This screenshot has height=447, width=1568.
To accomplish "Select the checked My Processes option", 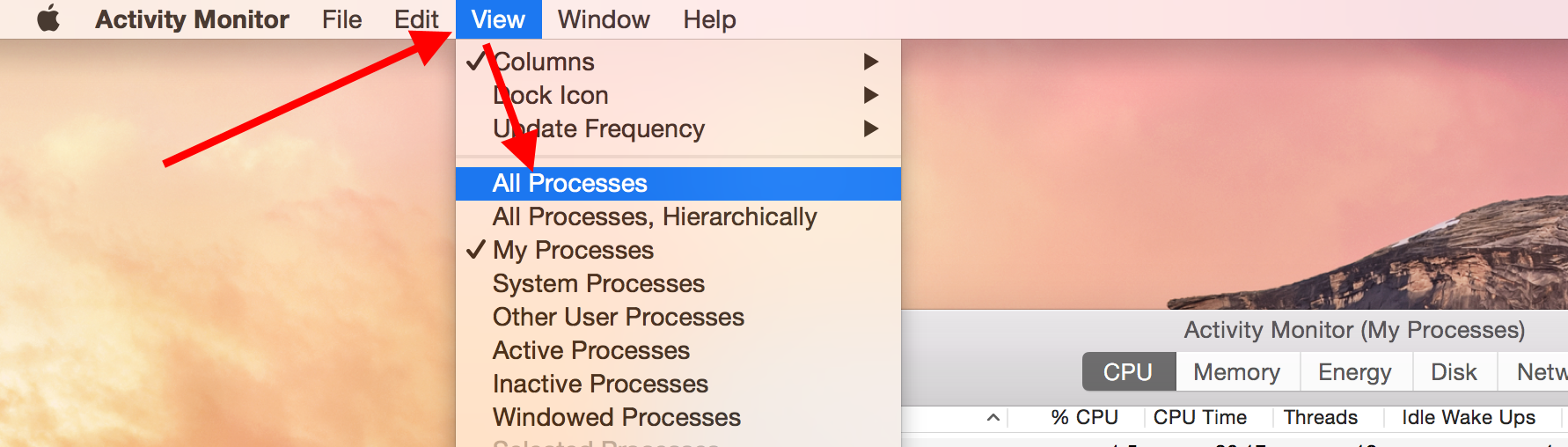I will click(x=573, y=250).
